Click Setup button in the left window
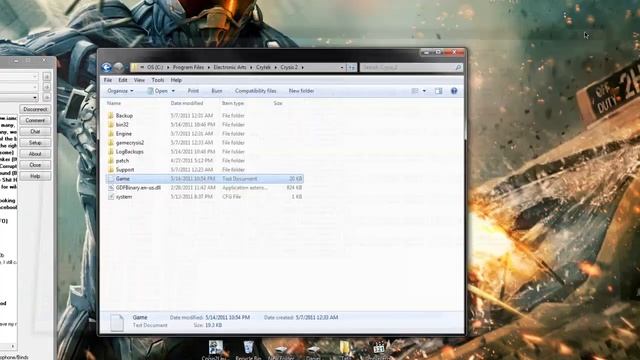The image size is (640, 360). tap(35, 143)
